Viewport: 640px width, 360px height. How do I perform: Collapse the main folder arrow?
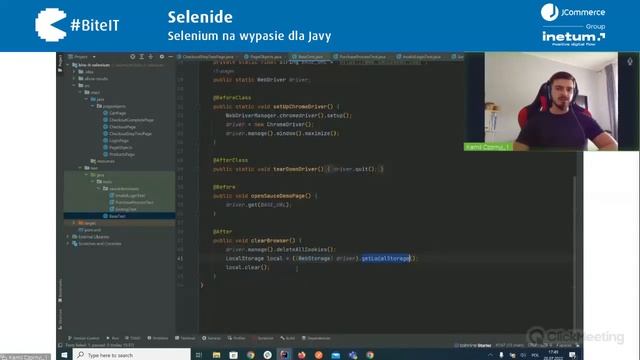(x=80, y=92)
